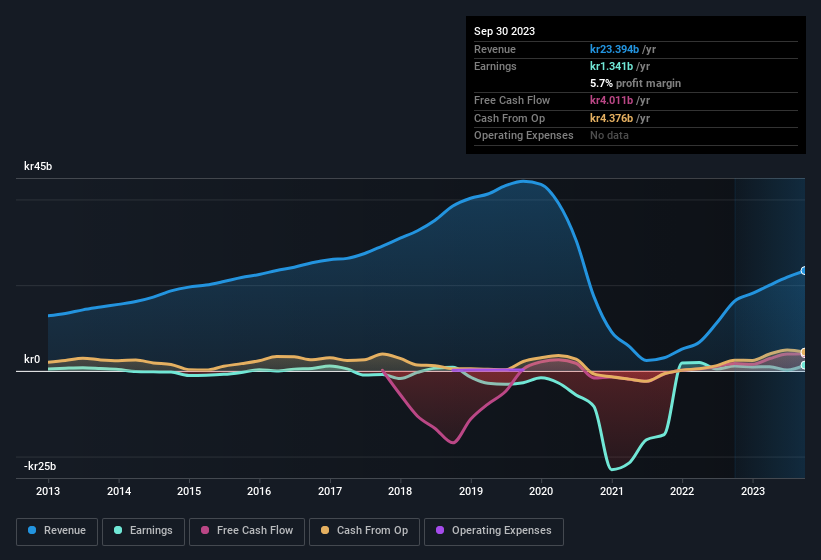821x560 pixels.
Task: Click the kr23.394b revenue value
Action: coord(614,49)
